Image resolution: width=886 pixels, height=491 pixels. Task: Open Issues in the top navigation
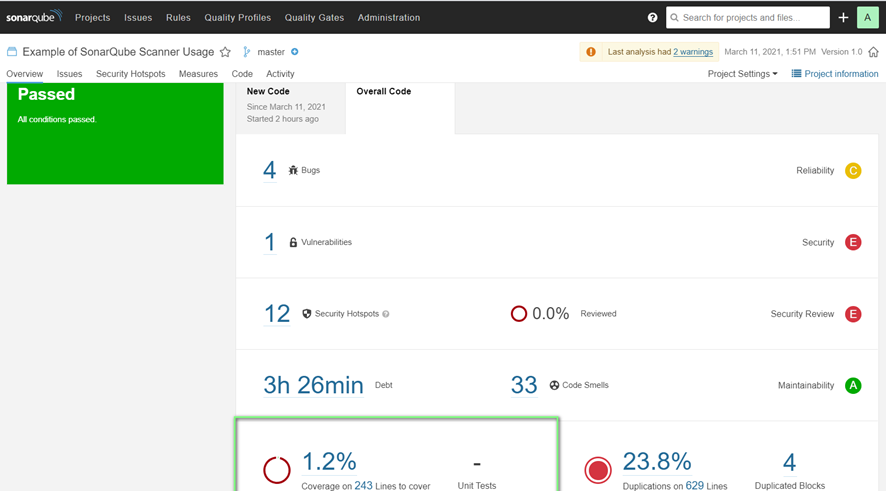138,18
